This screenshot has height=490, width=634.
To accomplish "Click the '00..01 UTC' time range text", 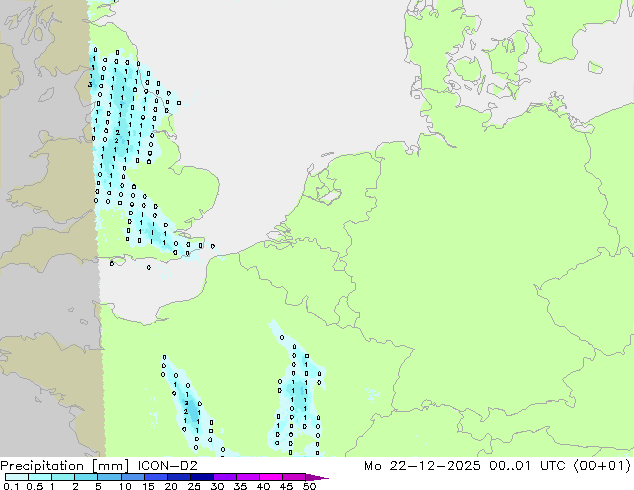I will 528,465.
